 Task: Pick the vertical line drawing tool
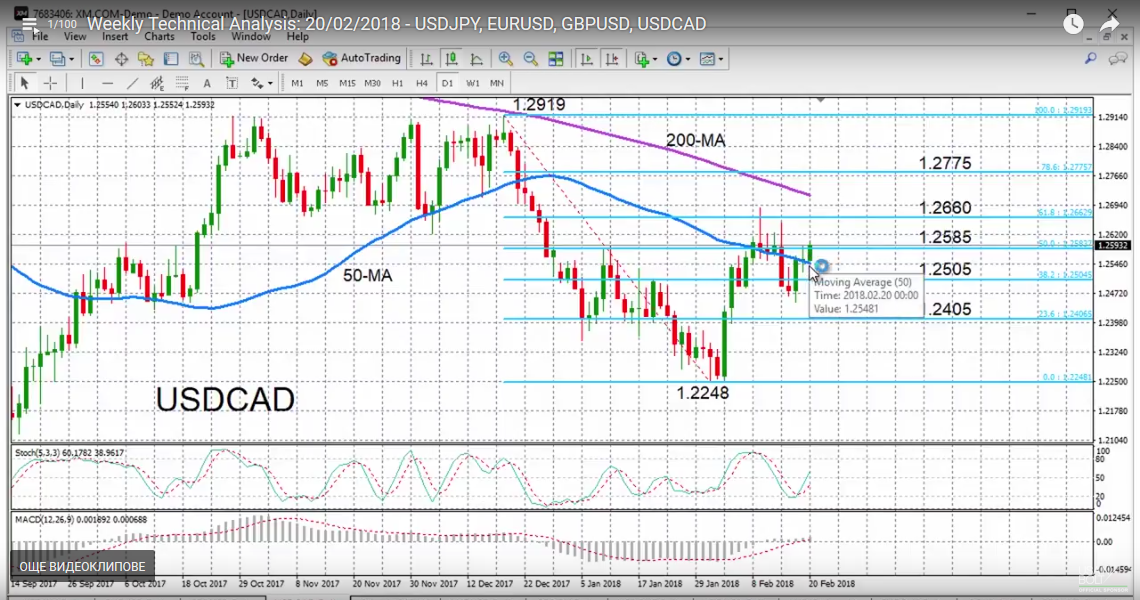point(81,83)
